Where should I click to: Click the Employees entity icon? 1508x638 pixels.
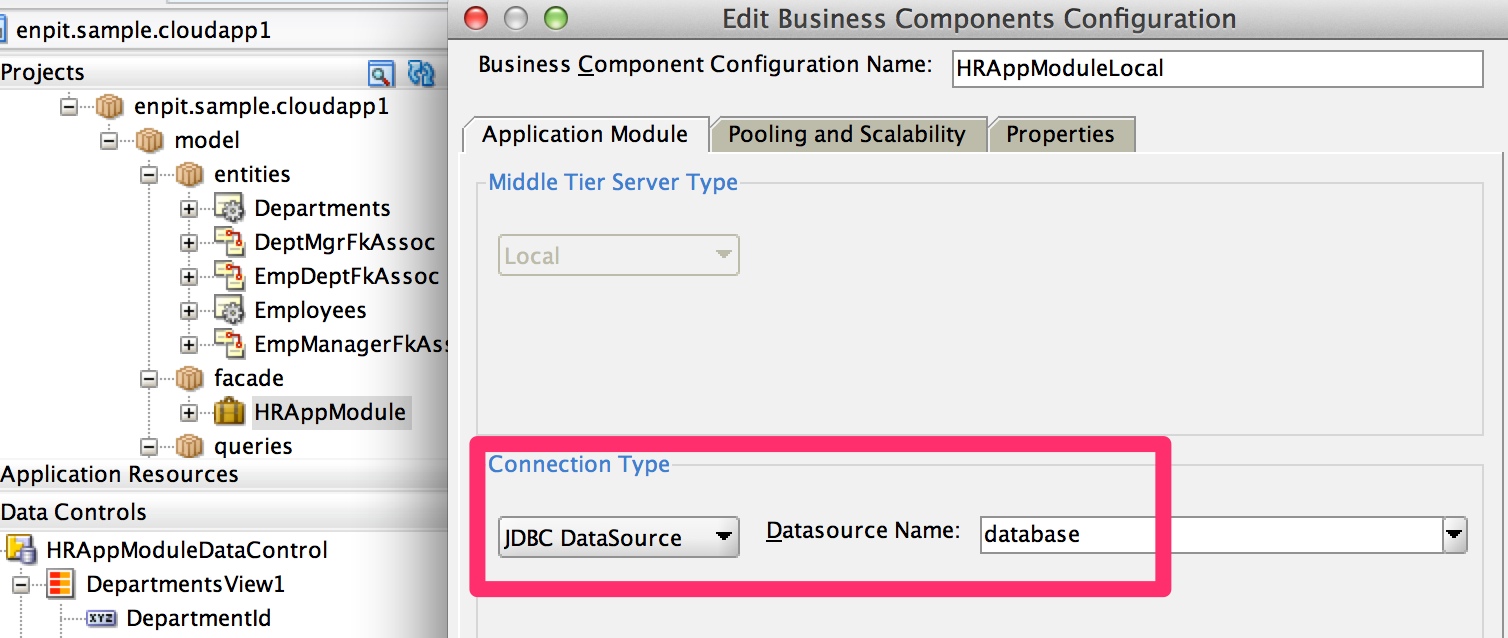click(228, 310)
